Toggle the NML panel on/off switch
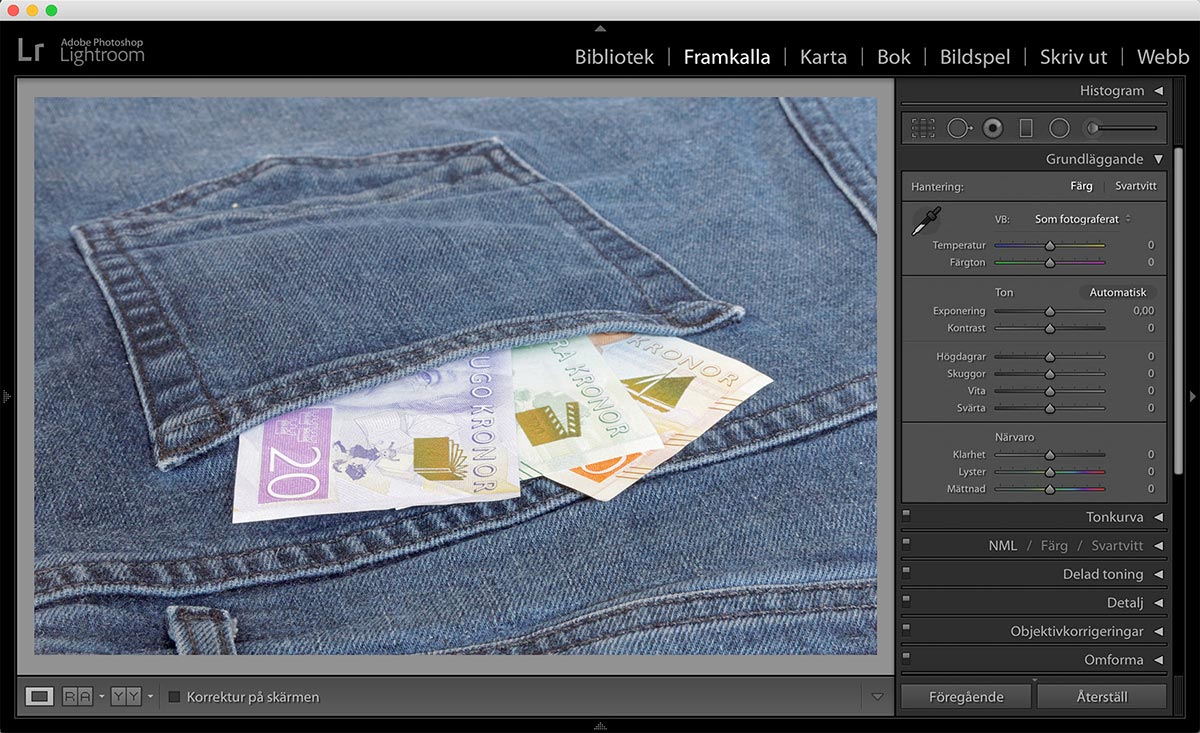Image resolution: width=1200 pixels, height=733 pixels. (906, 545)
